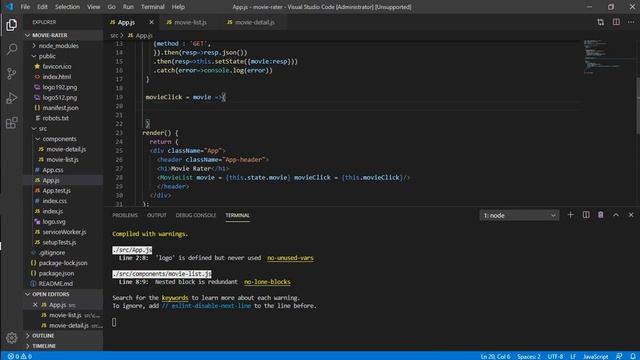
Task: Change language mode via JavaScript status item
Action: [x=596, y=356]
